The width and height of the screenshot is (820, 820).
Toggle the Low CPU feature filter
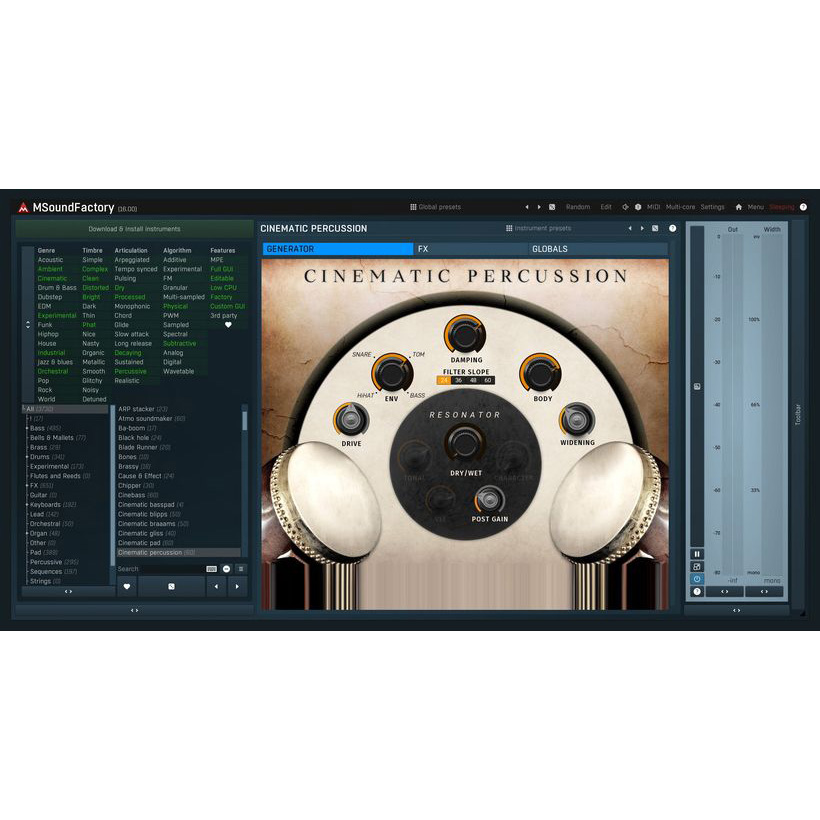[x=223, y=288]
